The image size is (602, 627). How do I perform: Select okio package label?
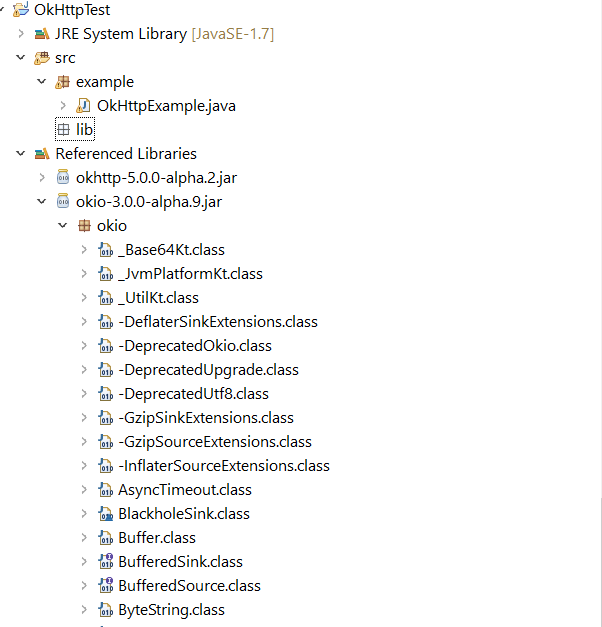point(112,226)
